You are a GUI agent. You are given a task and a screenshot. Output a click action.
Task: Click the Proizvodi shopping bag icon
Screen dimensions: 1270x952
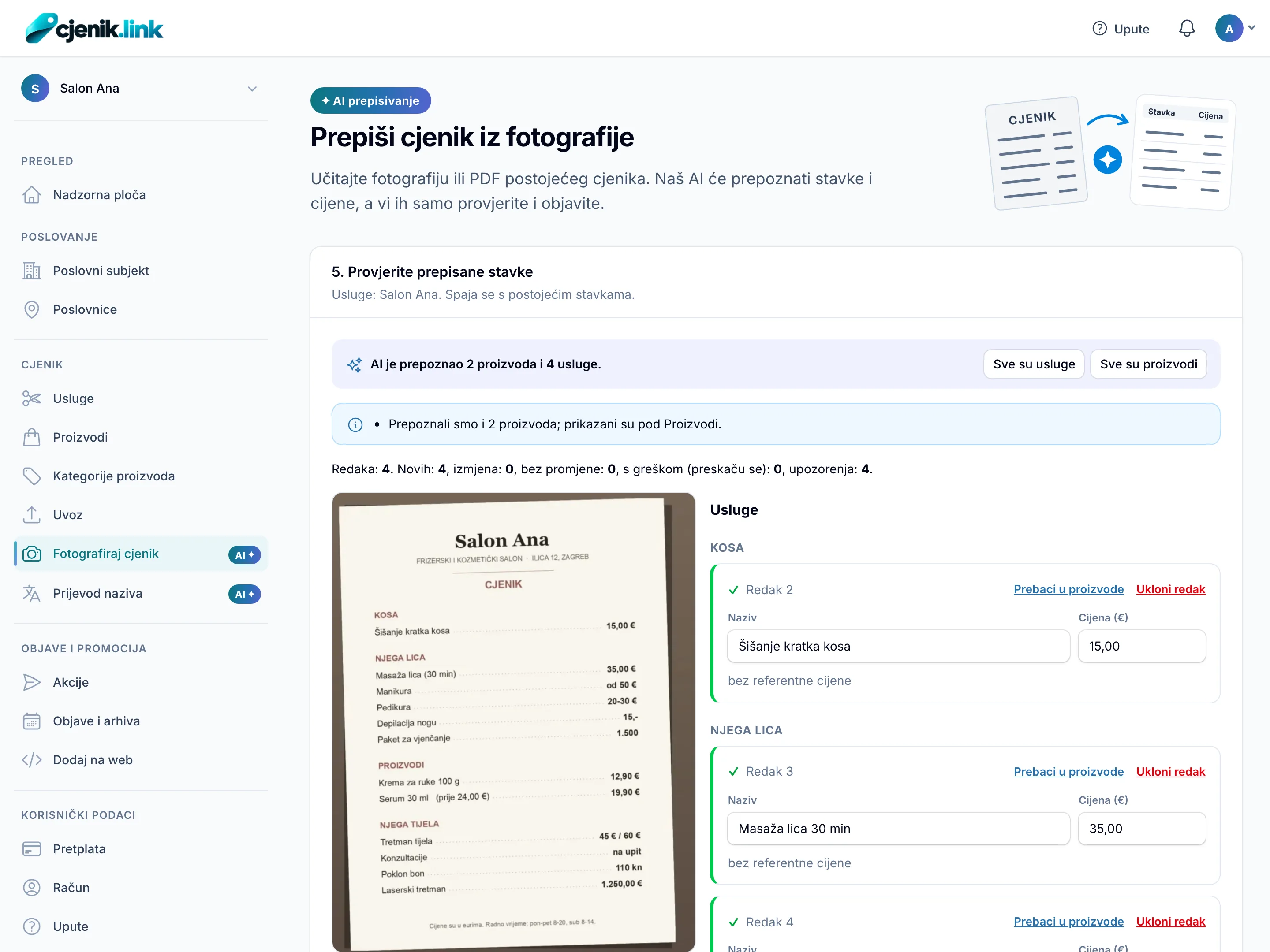click(32, 437)
